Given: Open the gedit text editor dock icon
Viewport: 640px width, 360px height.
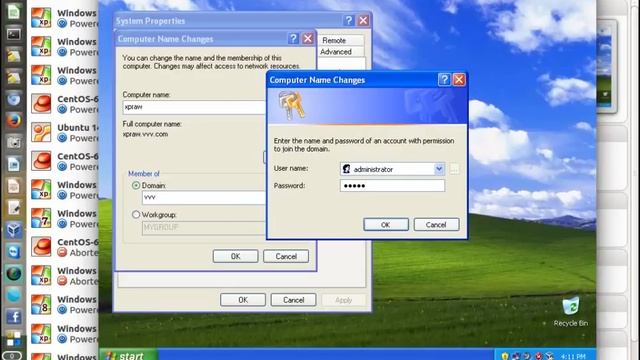Looking at the screenshot, I should pyautogui.click(x=13, y=208).
